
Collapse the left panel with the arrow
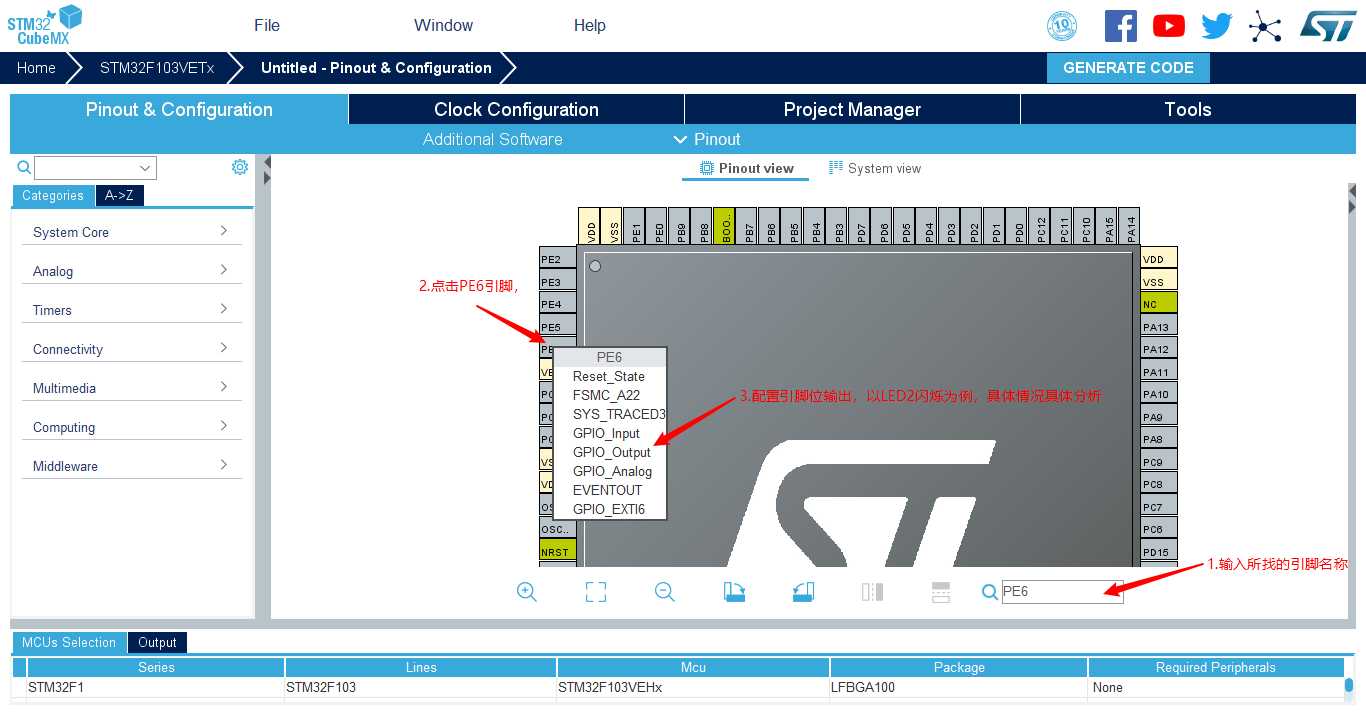[x=267, y=163]
